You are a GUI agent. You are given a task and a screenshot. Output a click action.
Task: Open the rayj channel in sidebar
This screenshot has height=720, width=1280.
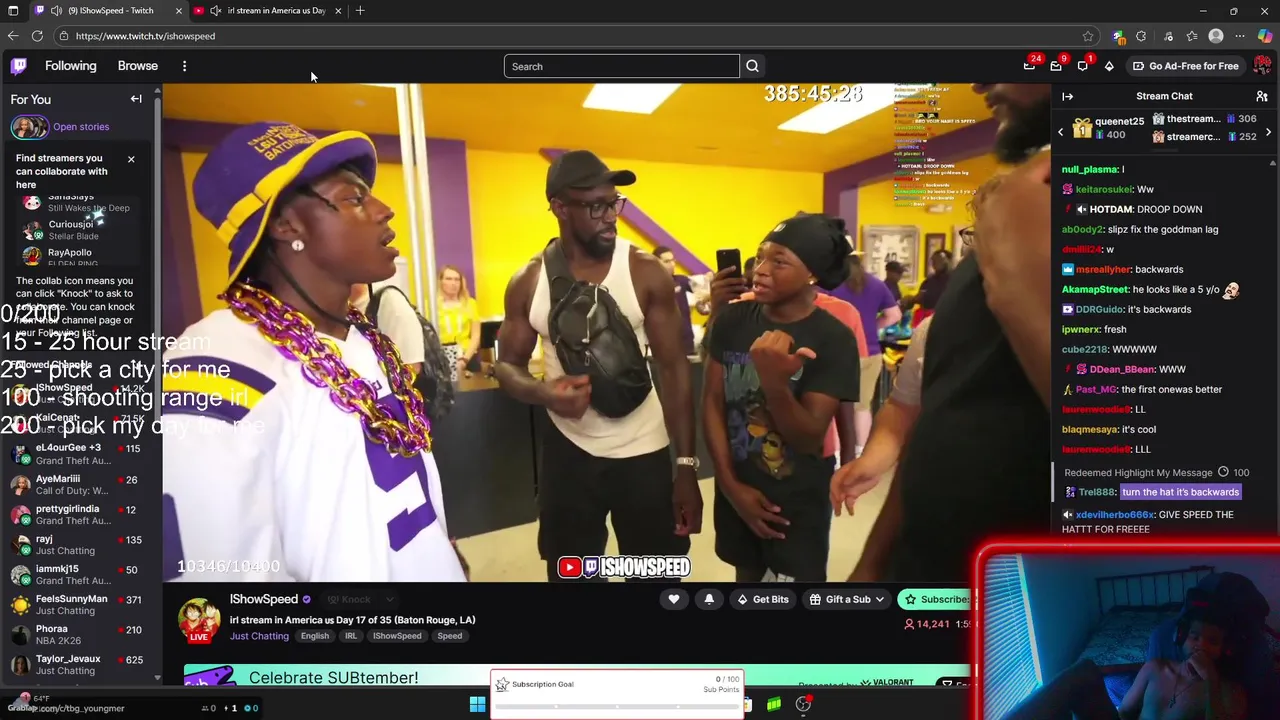point(79,544)
